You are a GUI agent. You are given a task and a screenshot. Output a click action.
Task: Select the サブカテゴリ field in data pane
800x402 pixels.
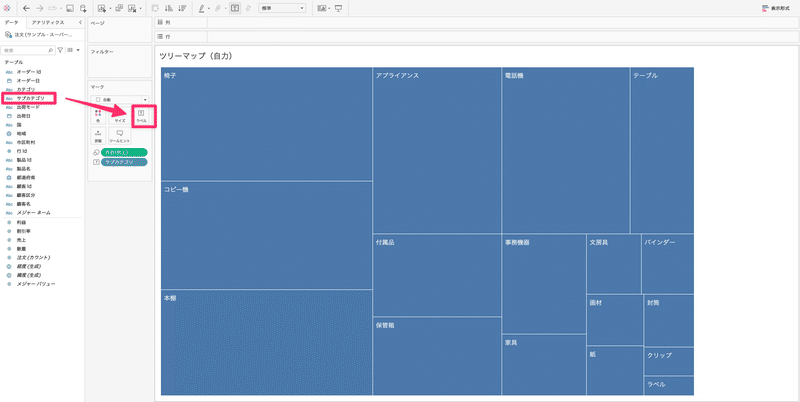(x=29, y=98)
